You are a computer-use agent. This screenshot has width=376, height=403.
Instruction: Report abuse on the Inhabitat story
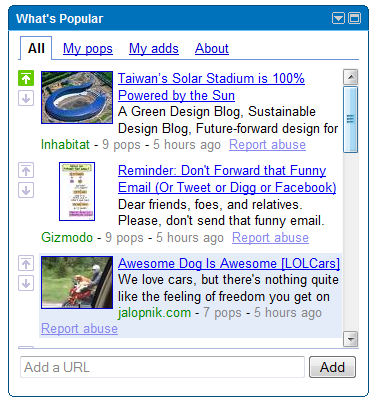tap(267, 145)
